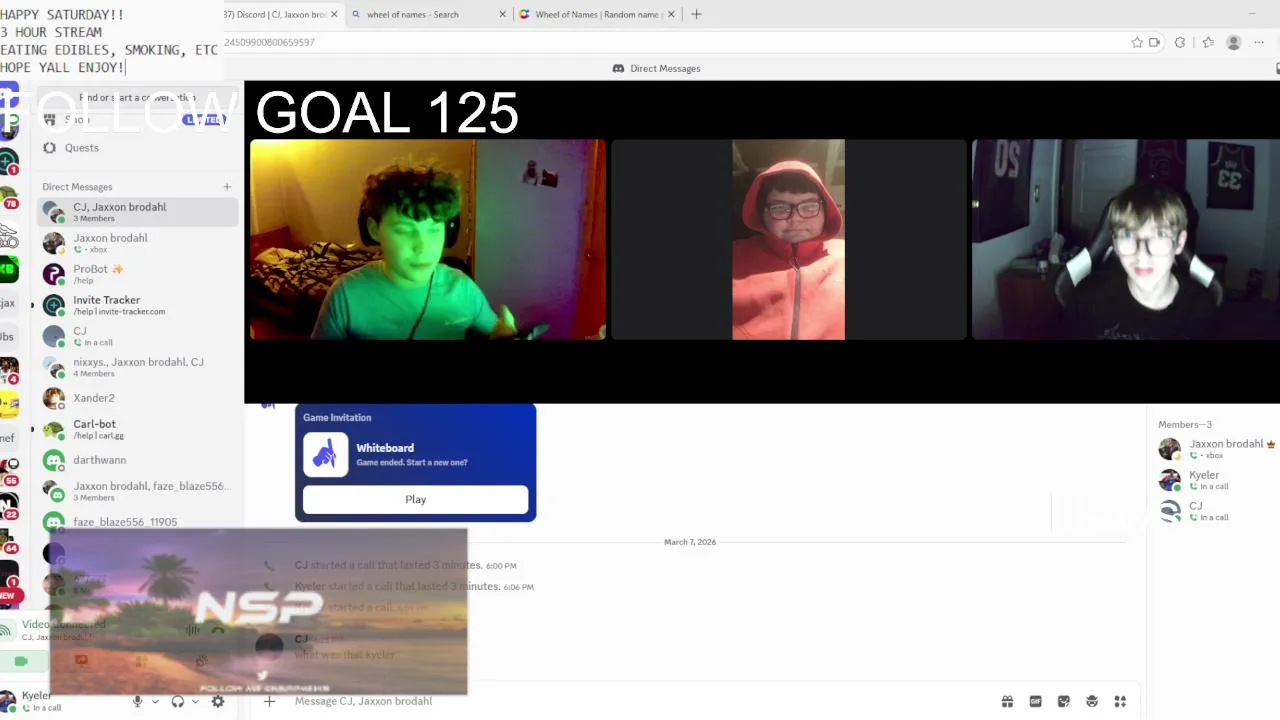Open the CJ direct message
Viewport: 1280px width, 720px height.
tap(139, 335)
